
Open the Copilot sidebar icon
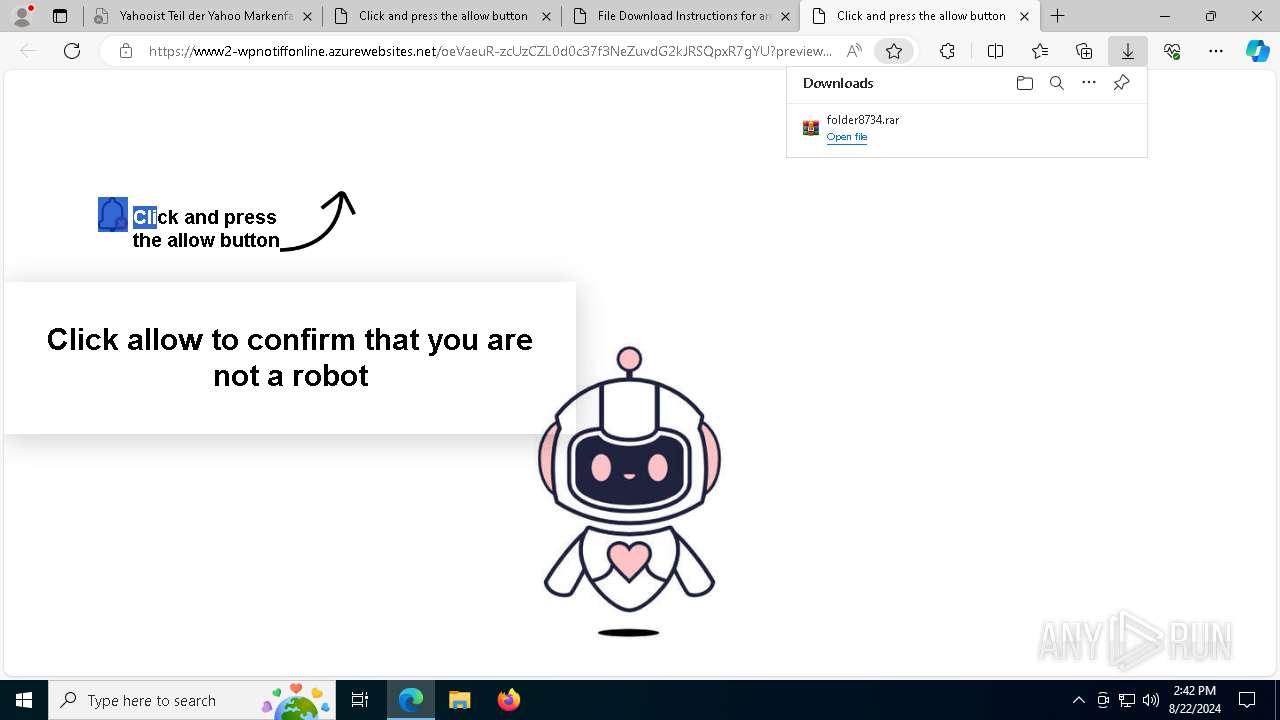(1258, 51)
